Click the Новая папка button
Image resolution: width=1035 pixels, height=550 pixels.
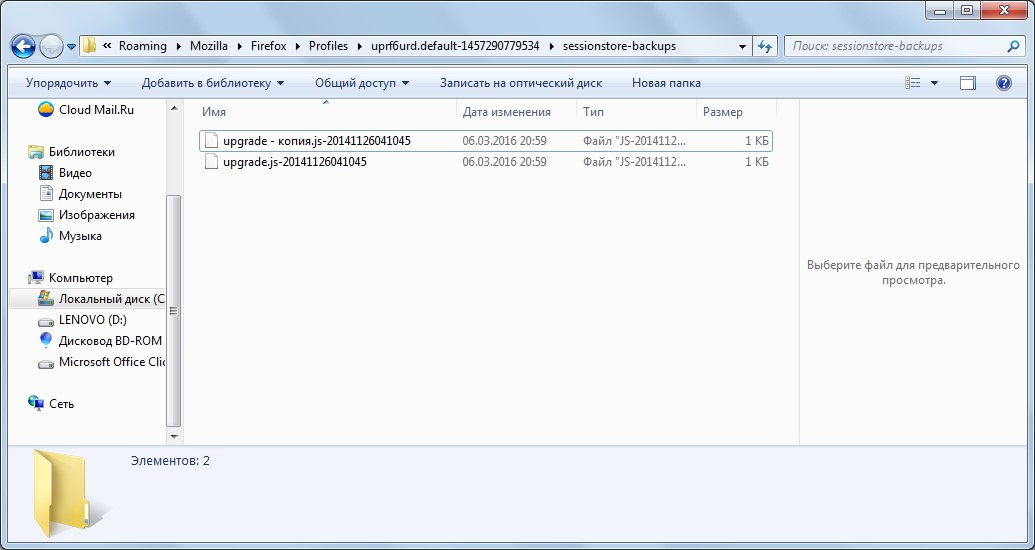coord(666,83)
